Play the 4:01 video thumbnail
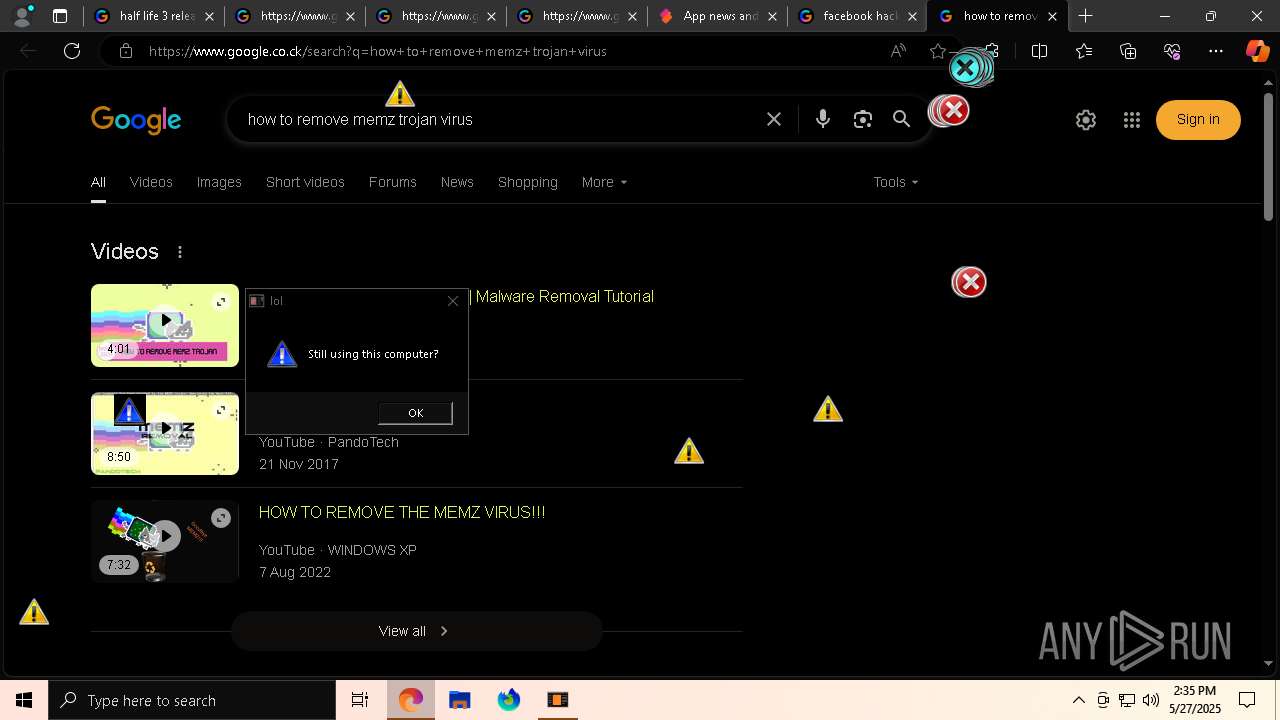Image resolution: width=1280 pixels, height=720 pixels. [165, 325]
